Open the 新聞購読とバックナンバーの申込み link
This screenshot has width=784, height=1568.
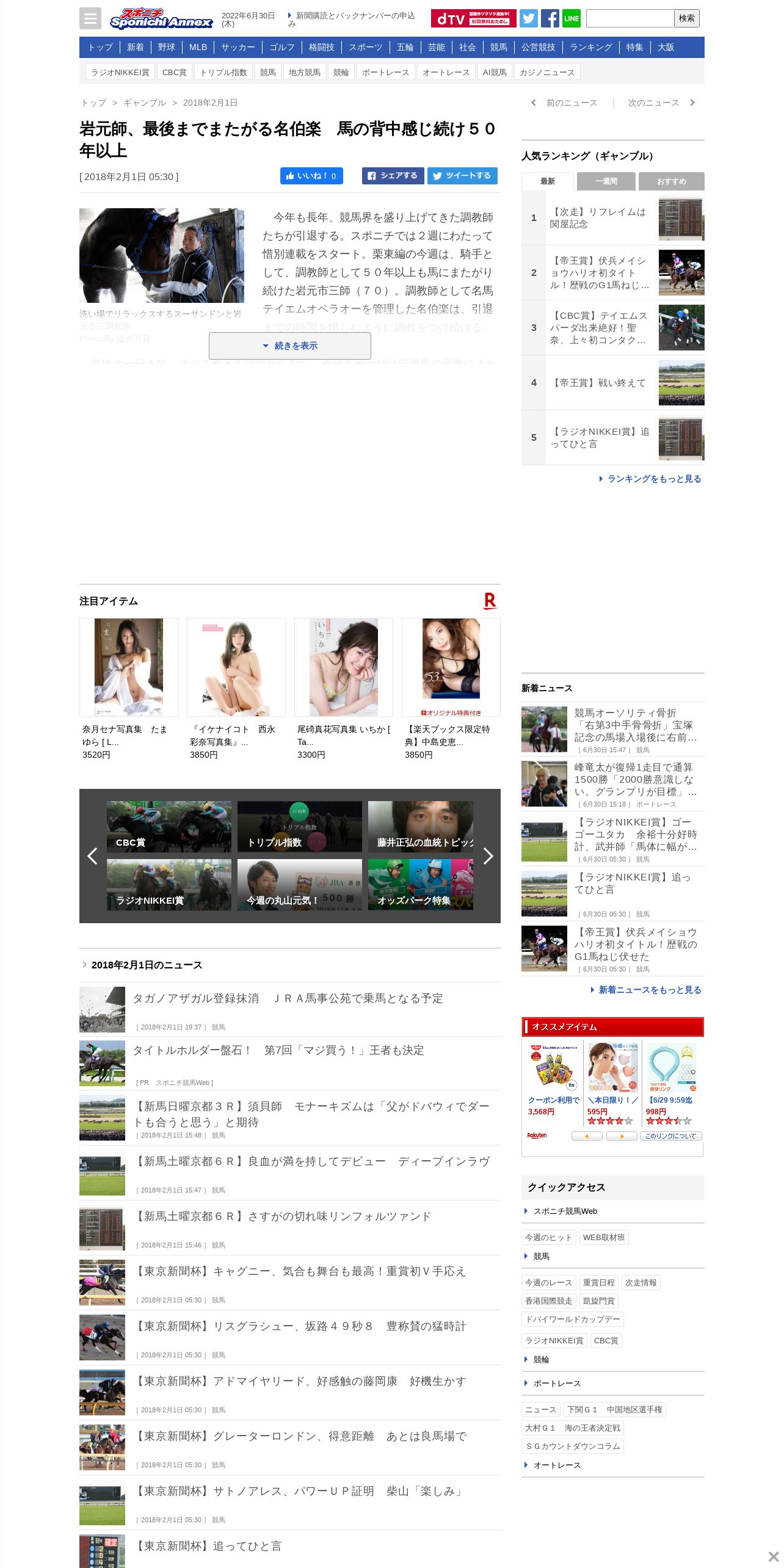coord(352,20)
